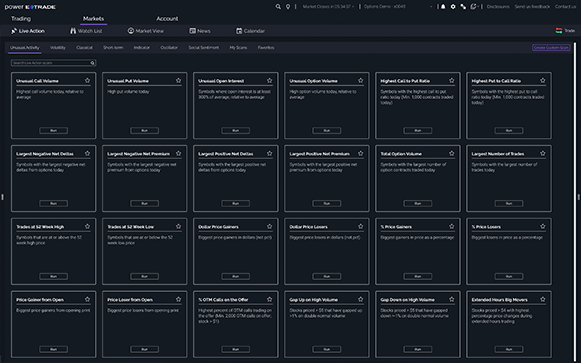Open the Short-term scan category
The image size is (581, 363).
point(113,47)
